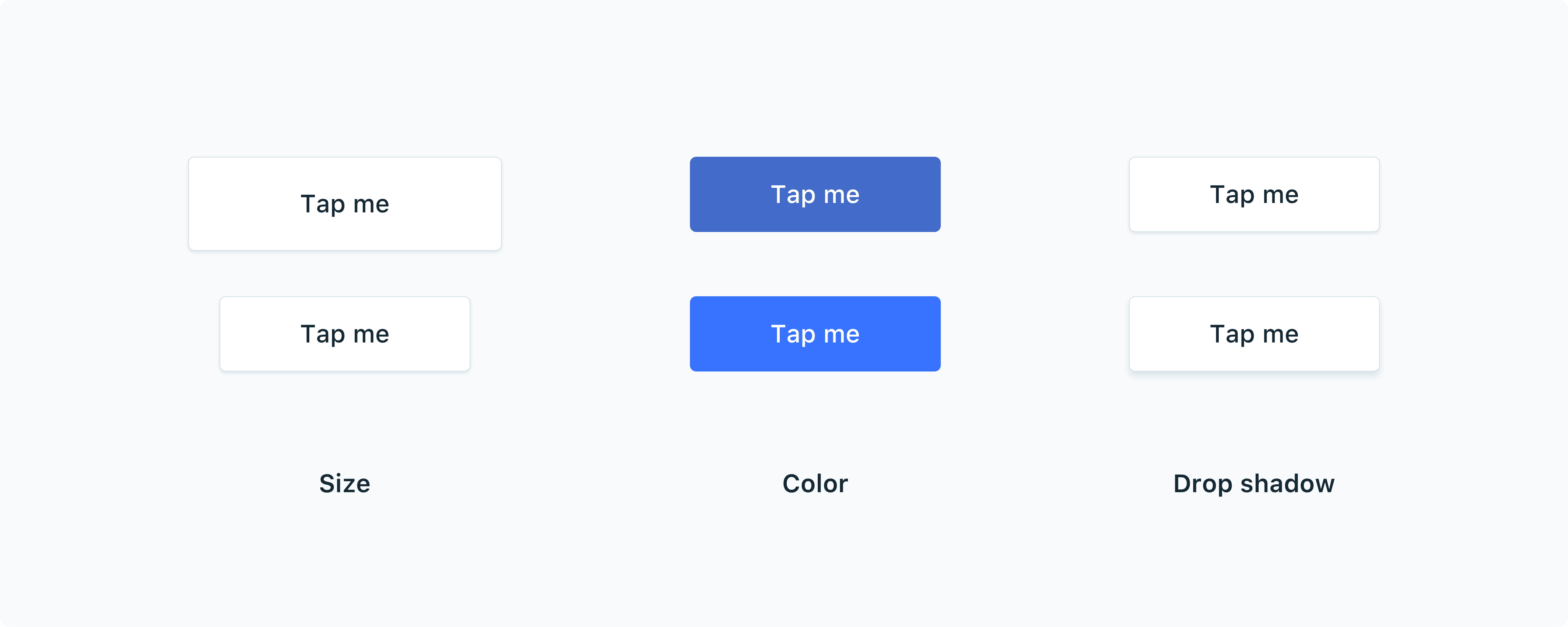1568x627 pixels.
Task: Click "me" text in the top-right white button
Action: point(1280,195)
